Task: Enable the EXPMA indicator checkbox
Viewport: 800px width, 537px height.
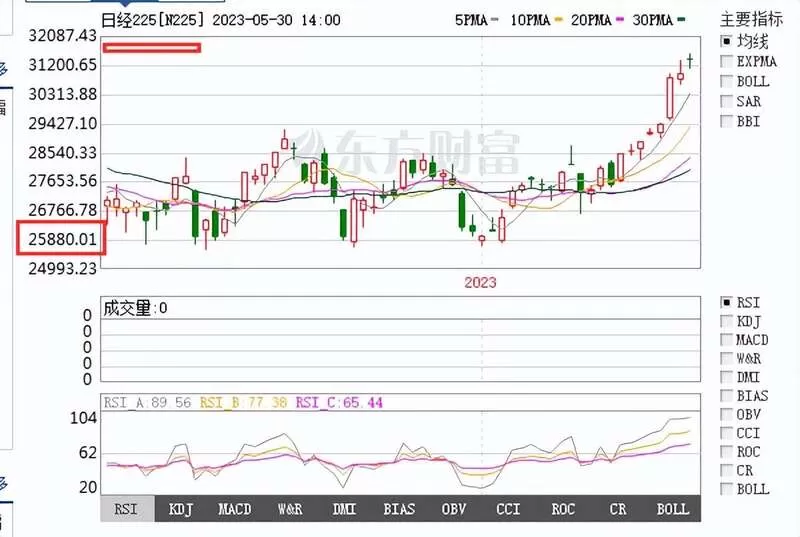Action: click(727, 62)
